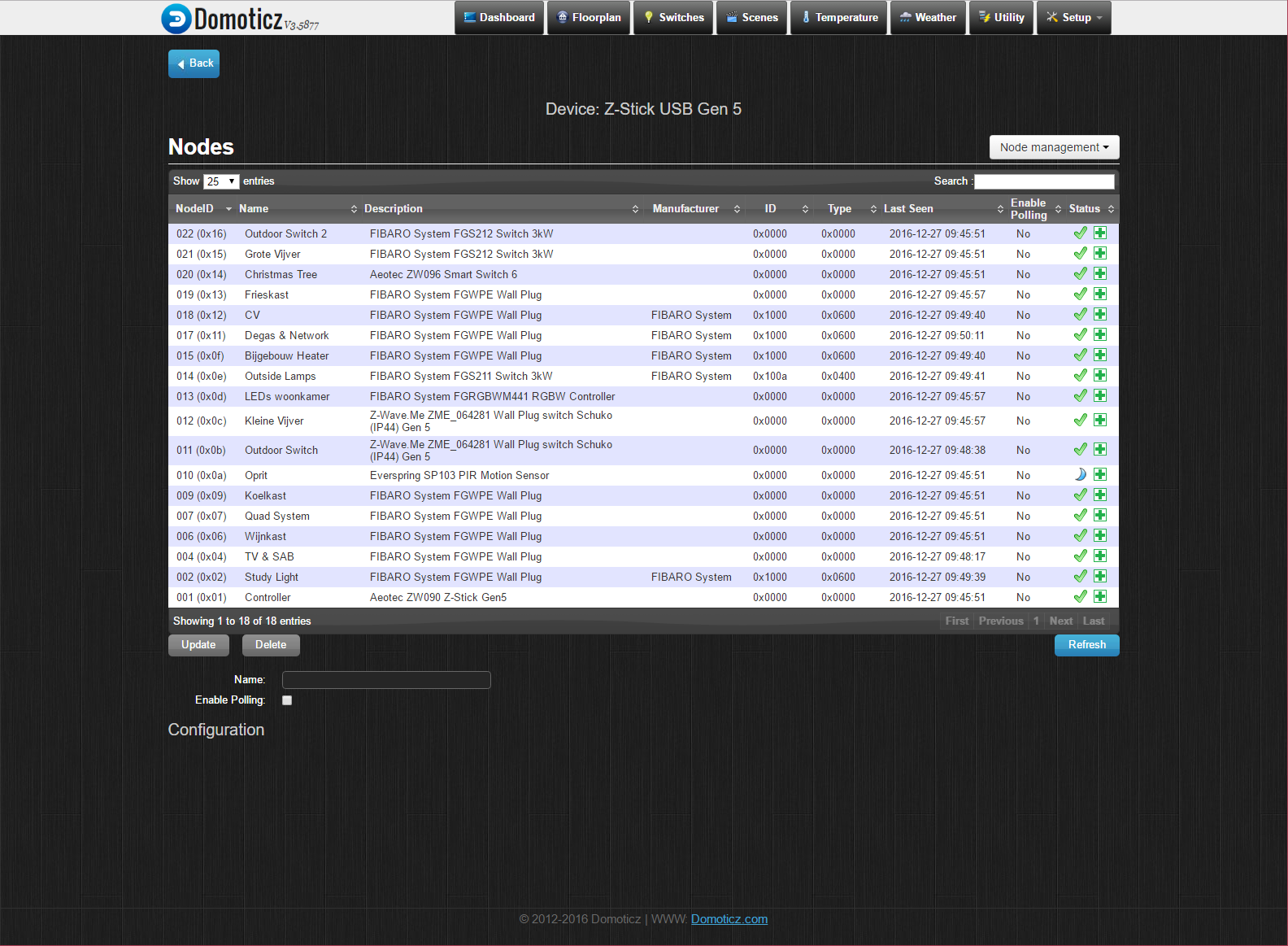Sort table by Description column
The height and width of the screenshot is (946, 1288).
point(501,209)
